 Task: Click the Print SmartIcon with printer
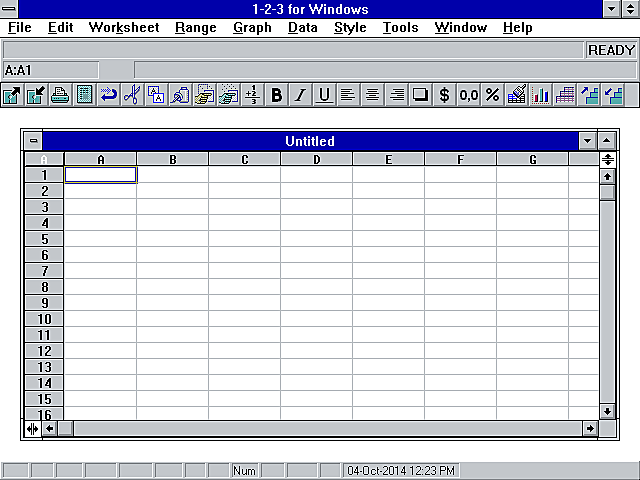tap(60, 95)
